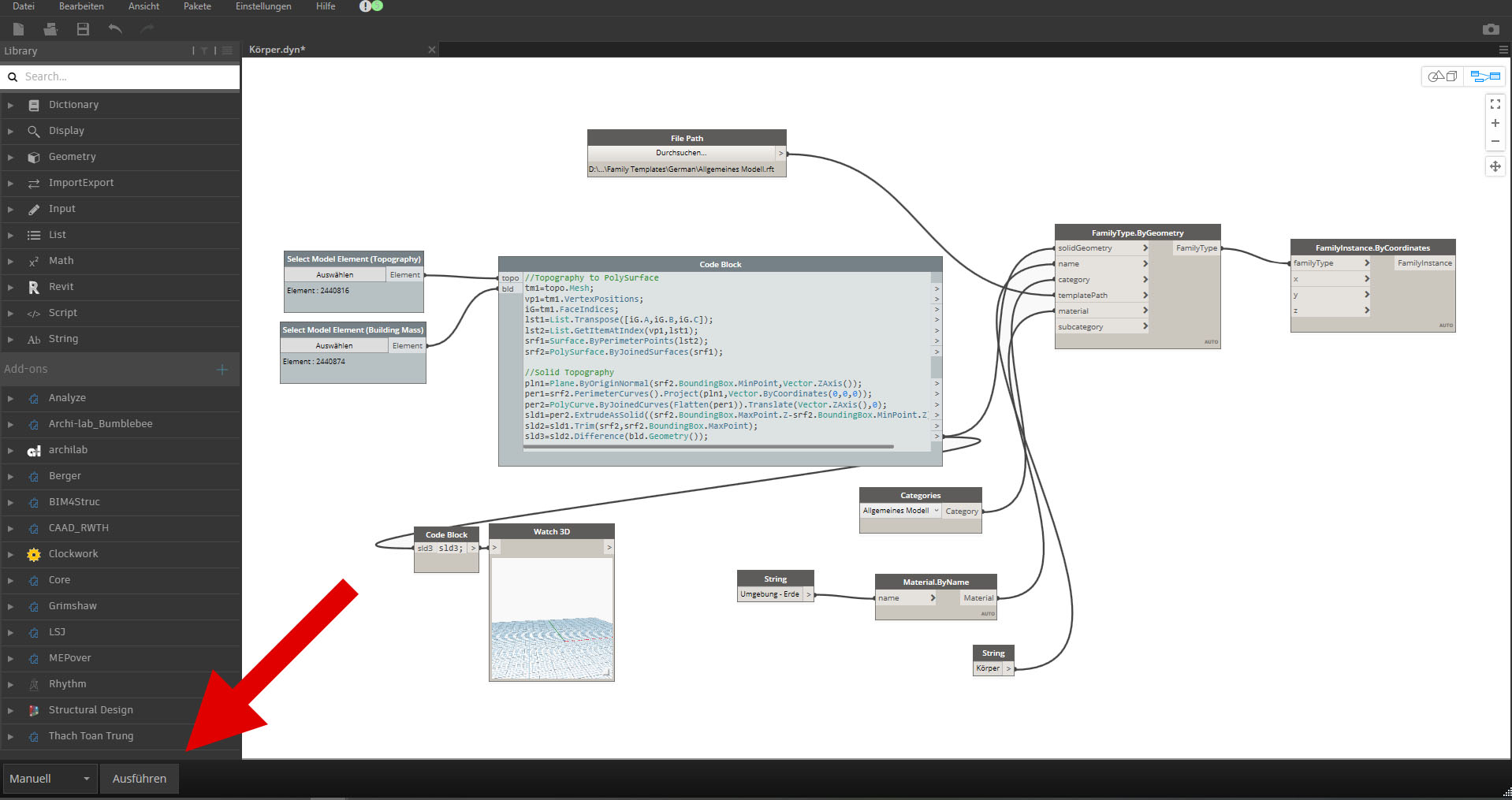
Task: Open the Allgemeines Modell category dropdown
Action: point(900,511)
